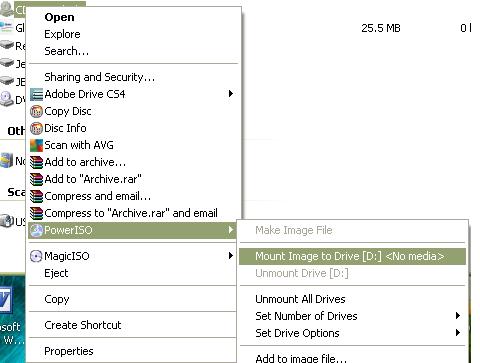The height and width of the screenshot is (363, 480).
Task: Click the Disc Info icon
Action: coord(36,128)
